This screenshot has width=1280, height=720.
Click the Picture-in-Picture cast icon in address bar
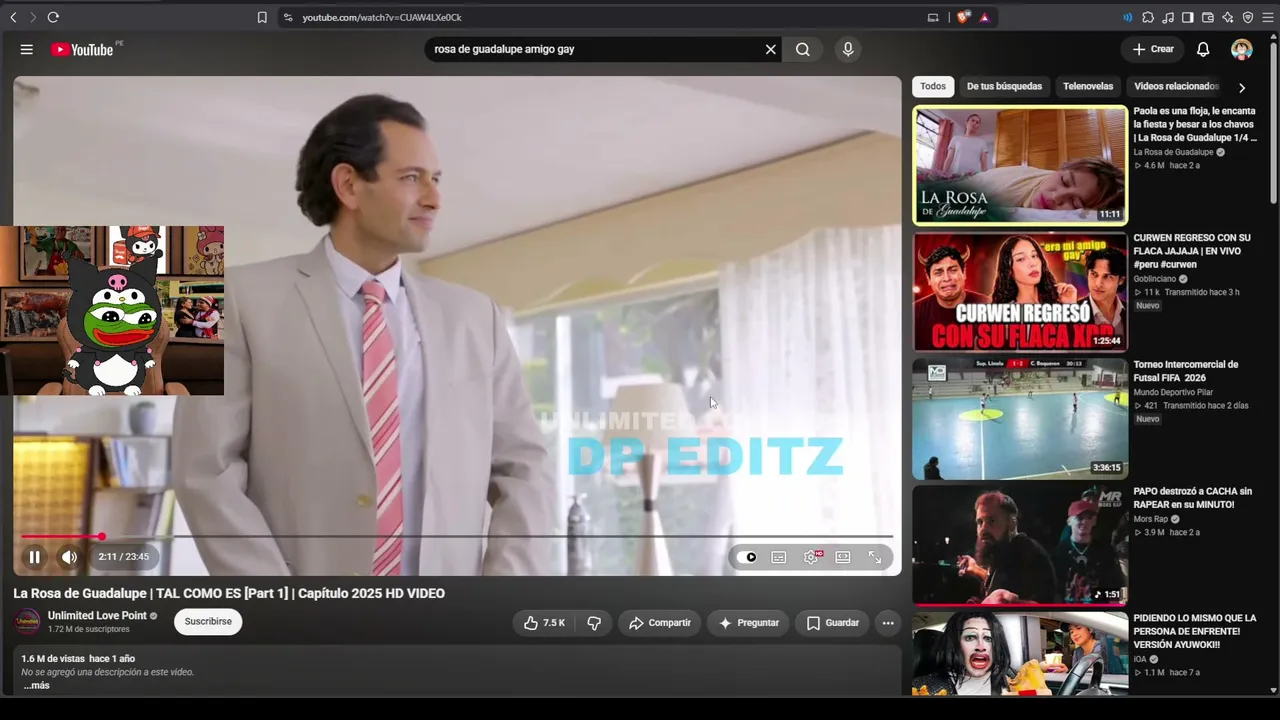point(933,17)
